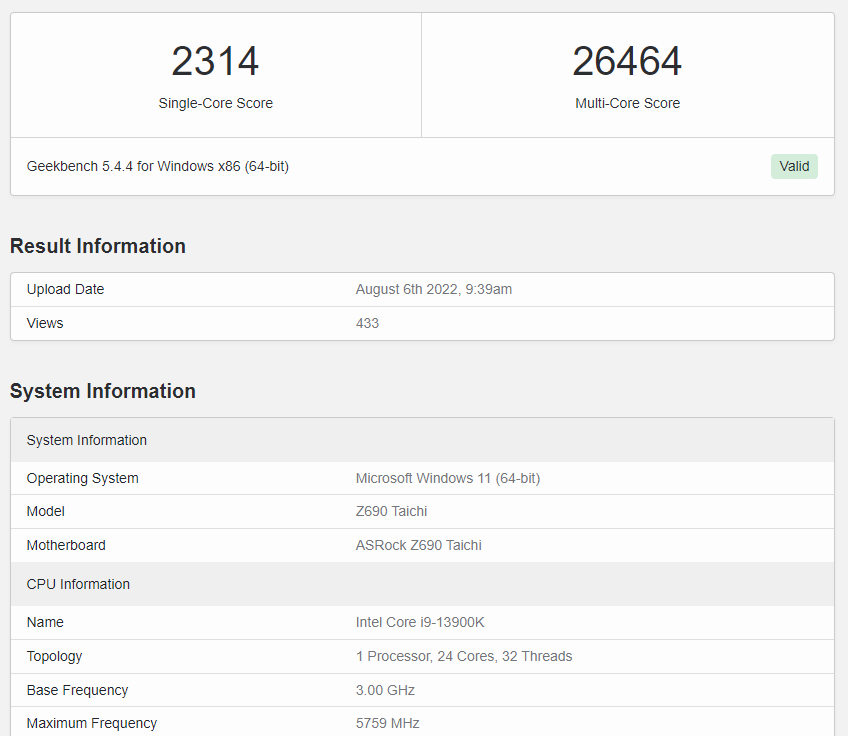Click Intel Core i9-13900K value
Image resolution: width=848 pixels, height=736 pixels.
coord(420,622)
